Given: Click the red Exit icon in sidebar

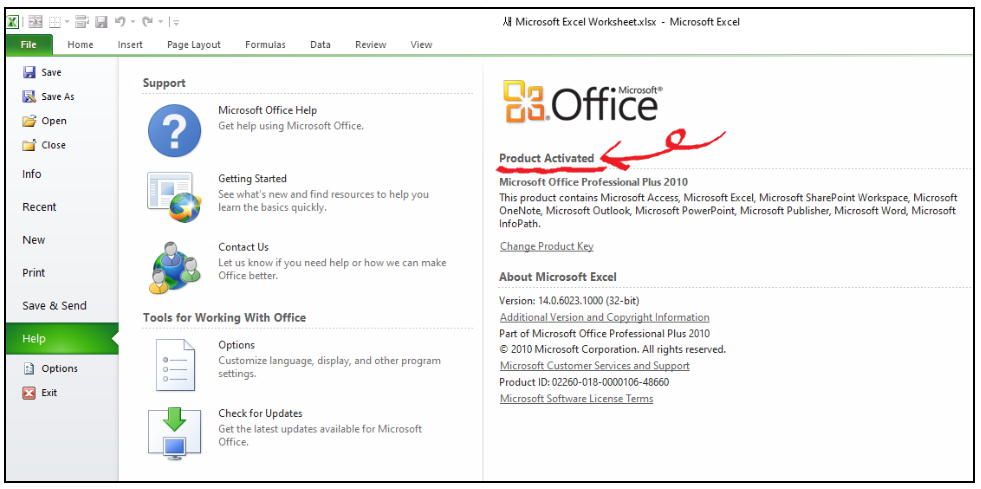Looking at the screenshot, I should 29,393.
